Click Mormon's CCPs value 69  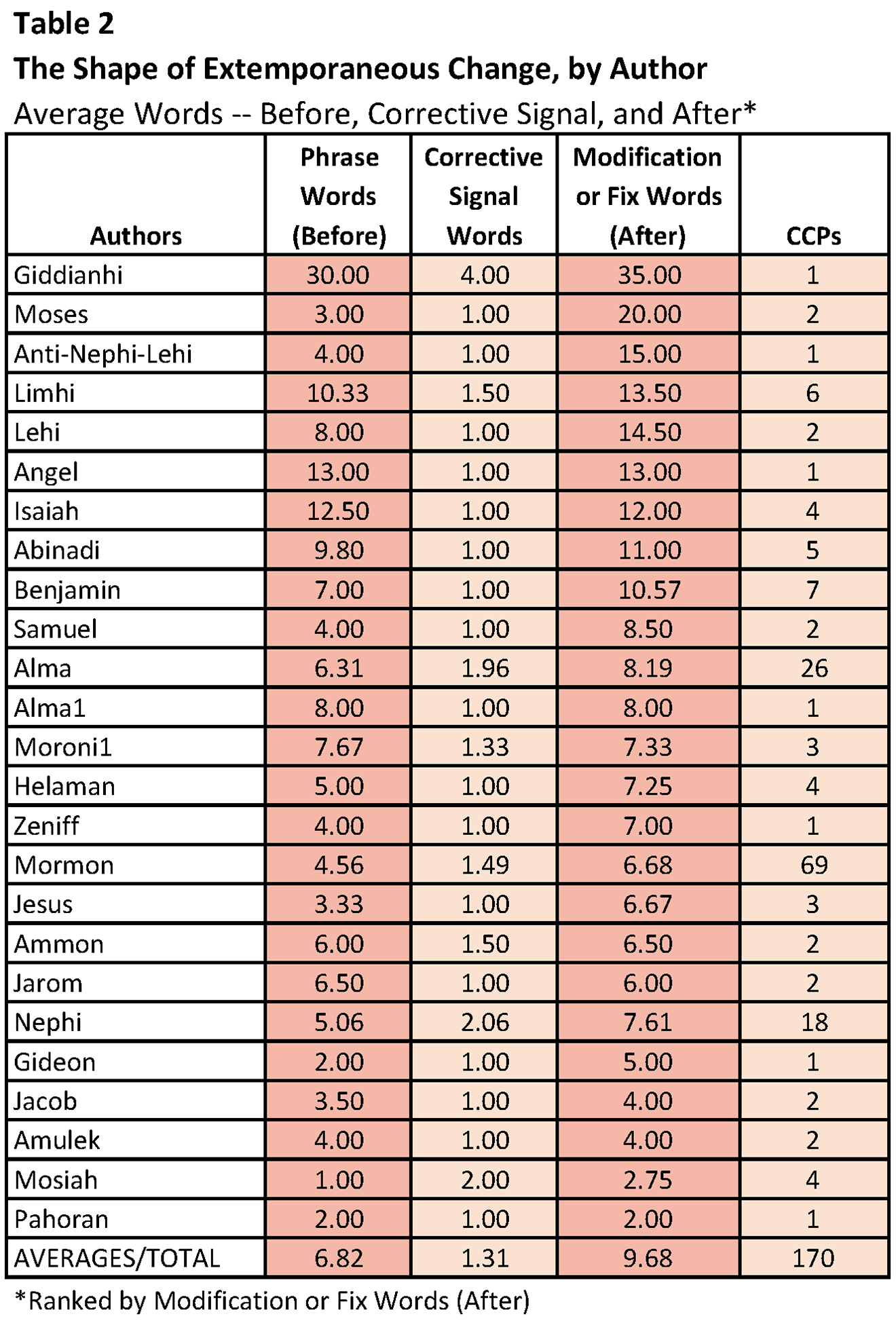coord(813,865)
